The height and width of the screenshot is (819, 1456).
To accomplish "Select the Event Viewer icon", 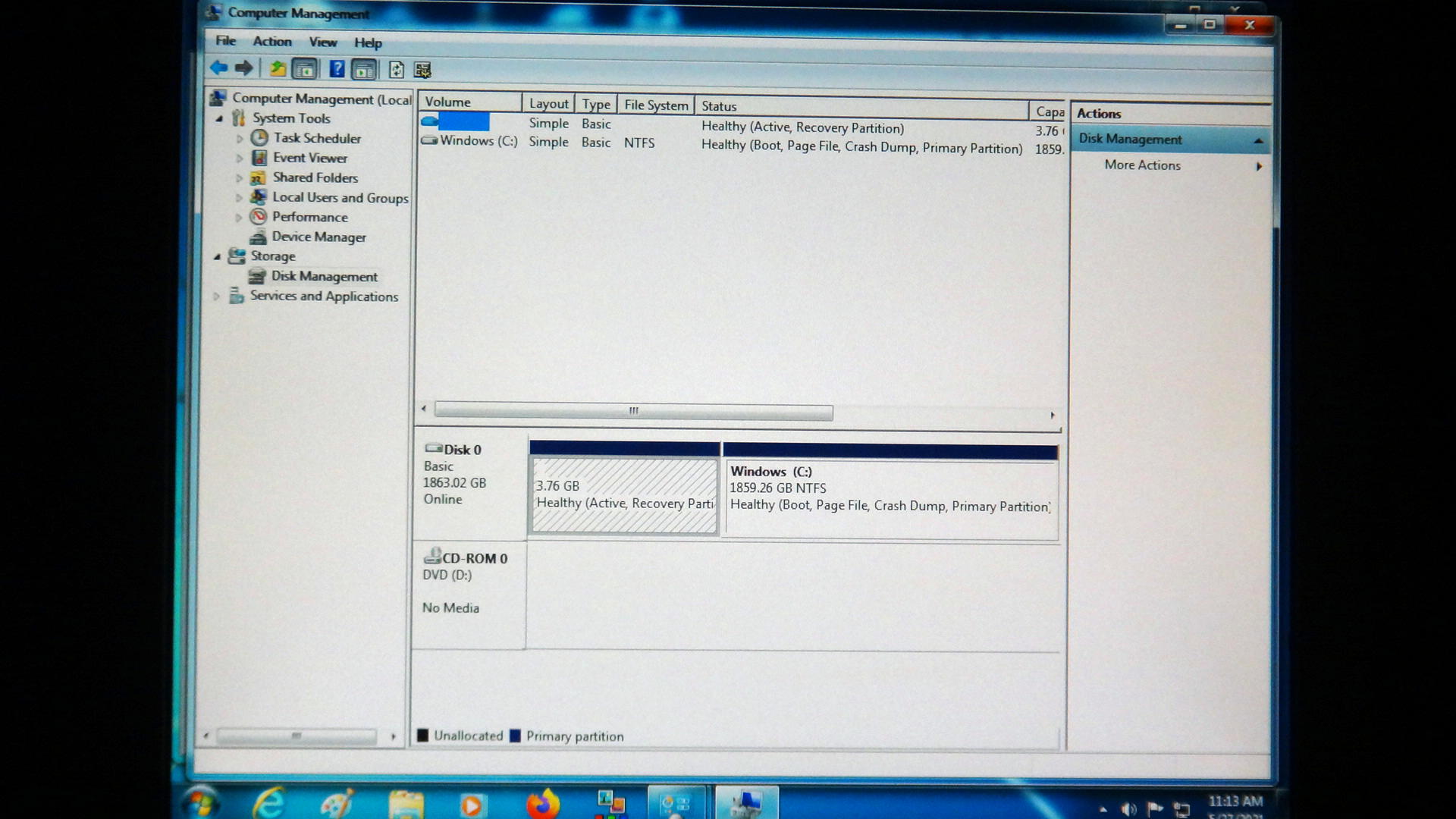I will [x=259, y=157].
